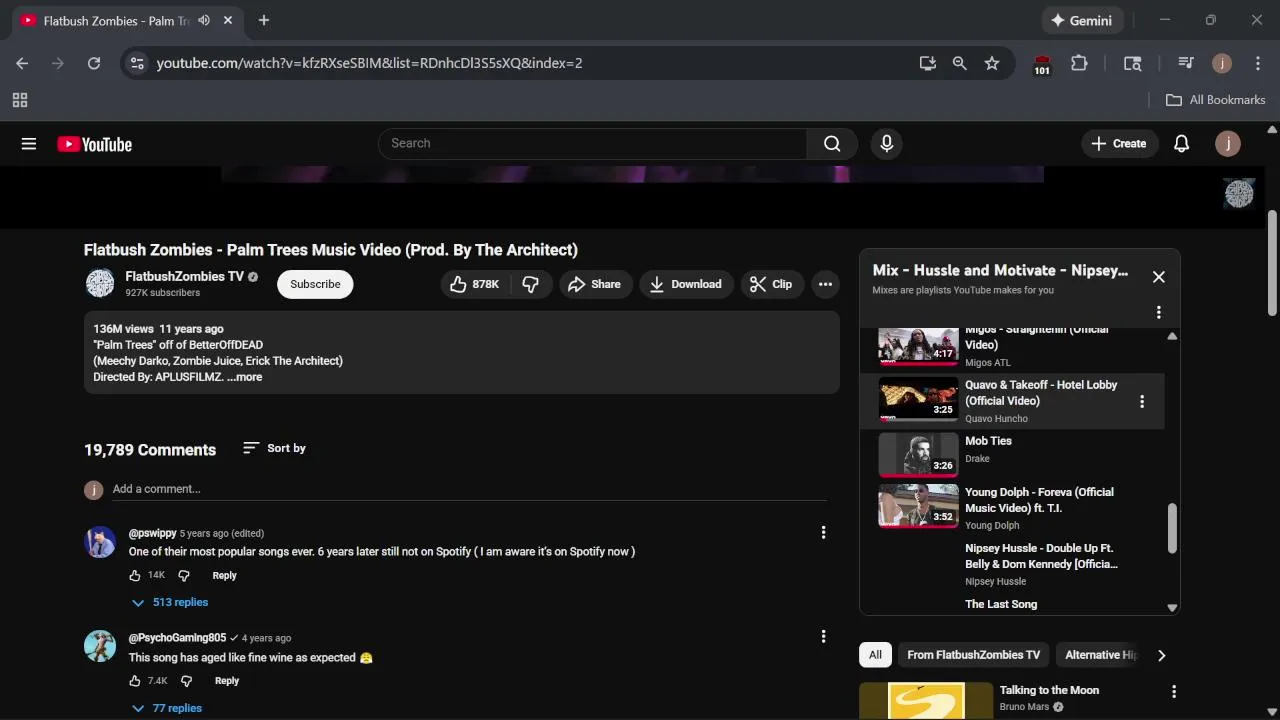Subscribe to FlatbushZombies TV
1280x720 pixels.
(315, 284)
